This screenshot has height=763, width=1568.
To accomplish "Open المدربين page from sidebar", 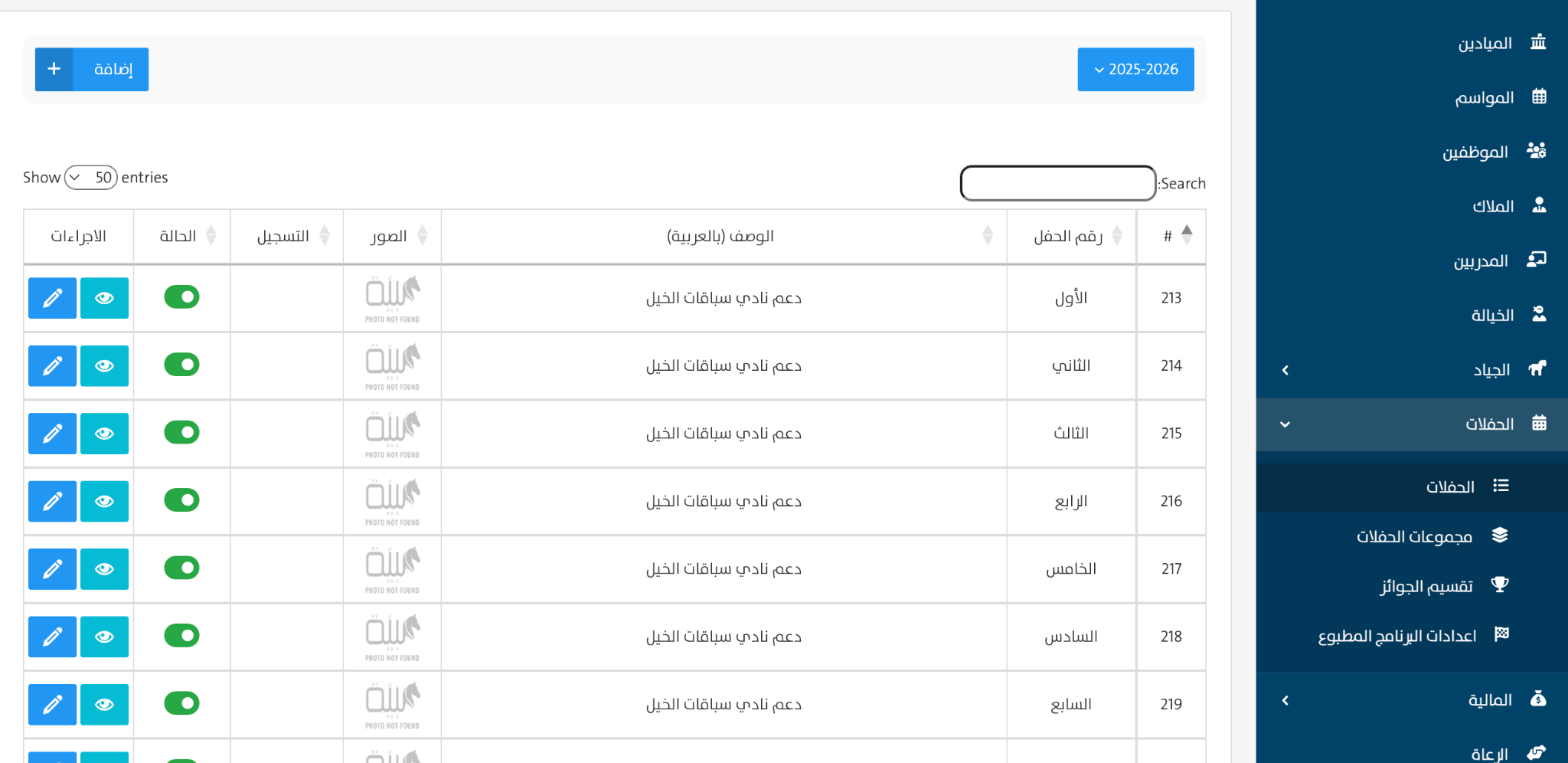I will 1412,261.
